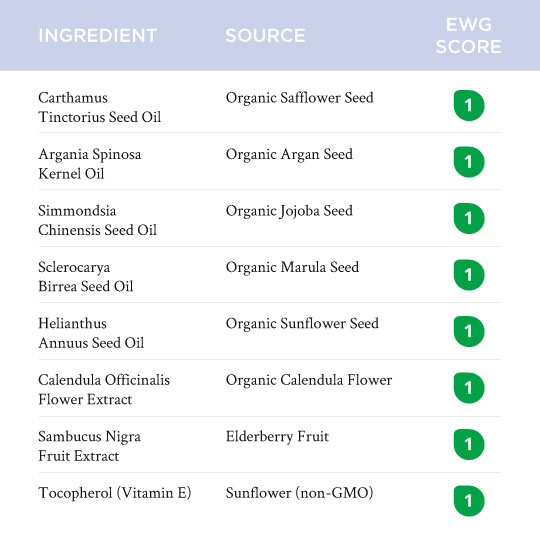This screenshot has height=540, width=540.
Task: Select the EWG SCORE column header
Action: click(468, 35)
